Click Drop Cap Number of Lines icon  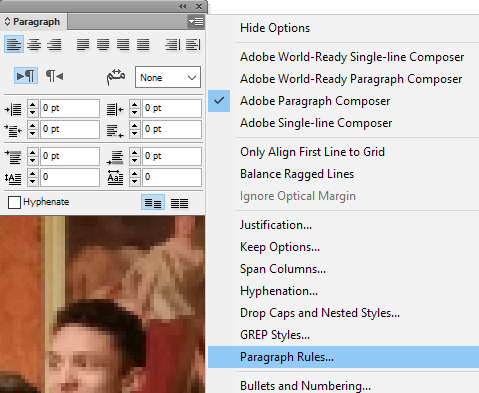tap(13, 178)
